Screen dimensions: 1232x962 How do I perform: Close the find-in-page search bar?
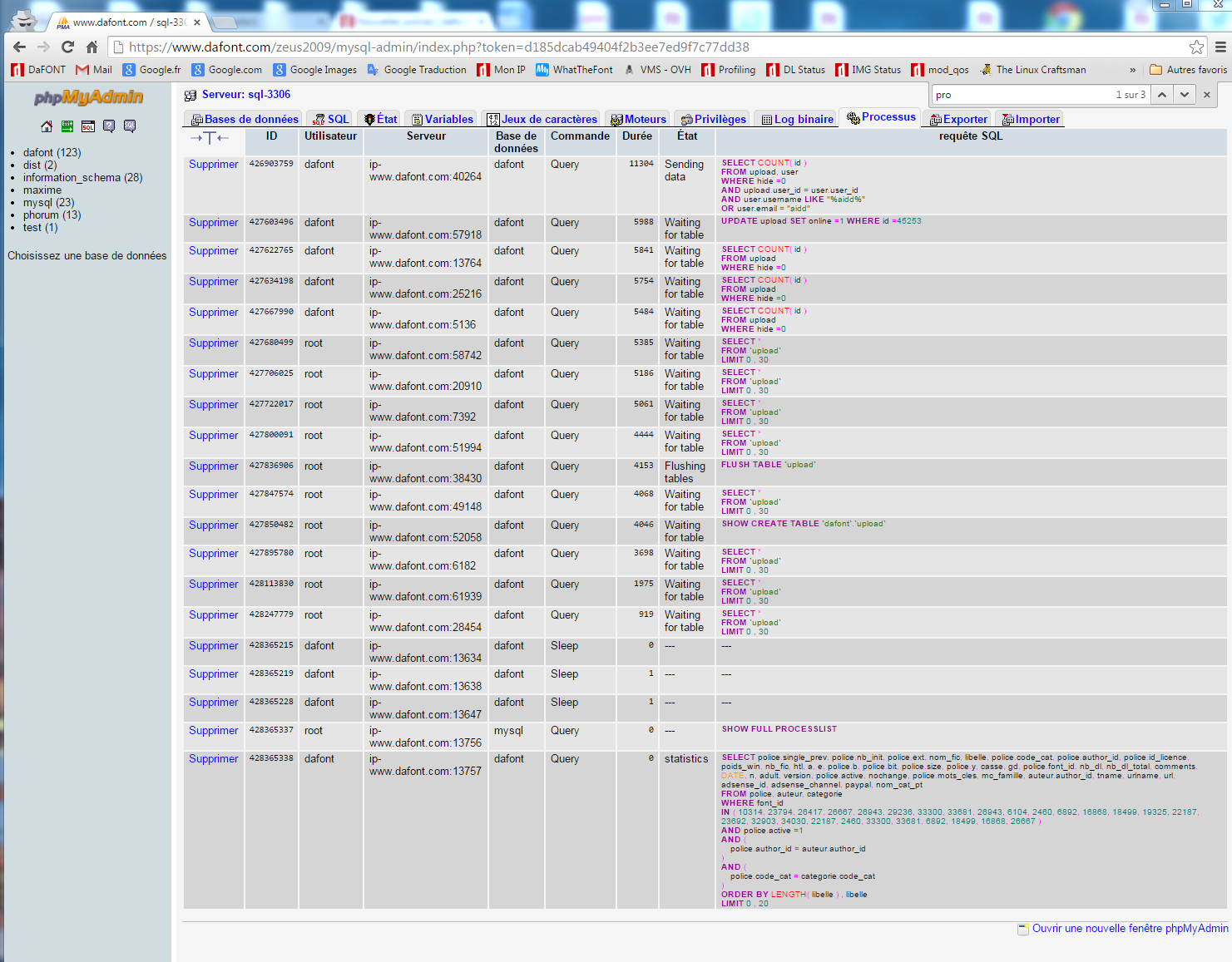click(1207, 95)
